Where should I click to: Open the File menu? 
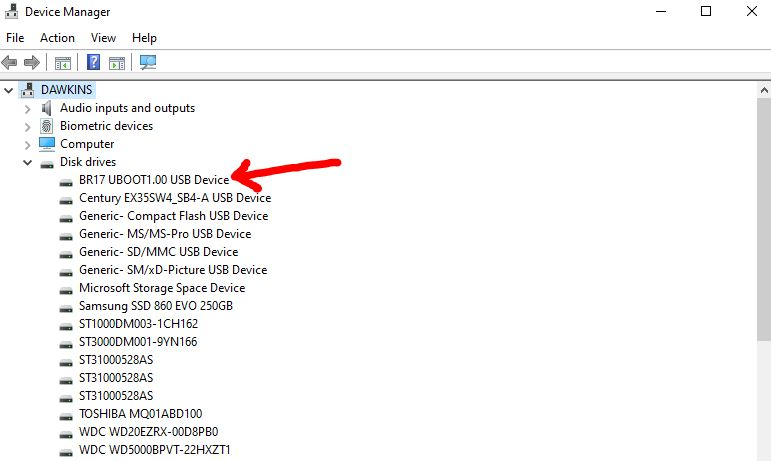[15, 38]
